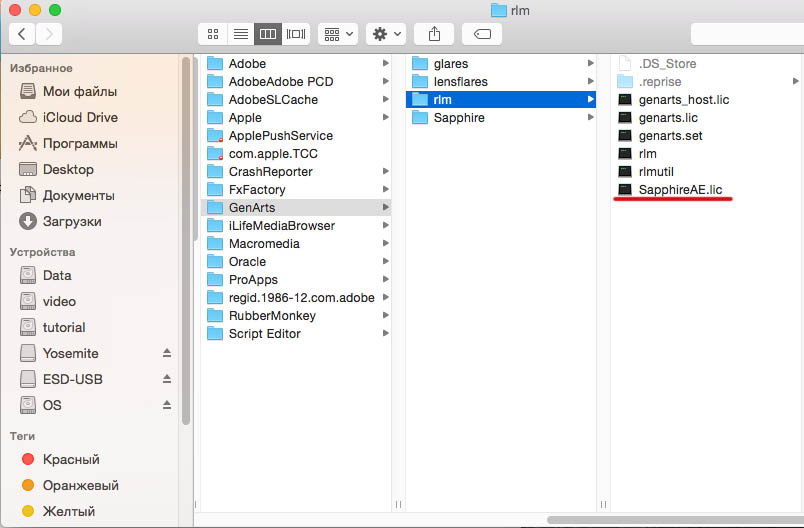Expand the regid.1986-12.com.adobe folder arrow
Viewport: 804px width, 528px height.
pyautogui.click(x=386, y=297)
